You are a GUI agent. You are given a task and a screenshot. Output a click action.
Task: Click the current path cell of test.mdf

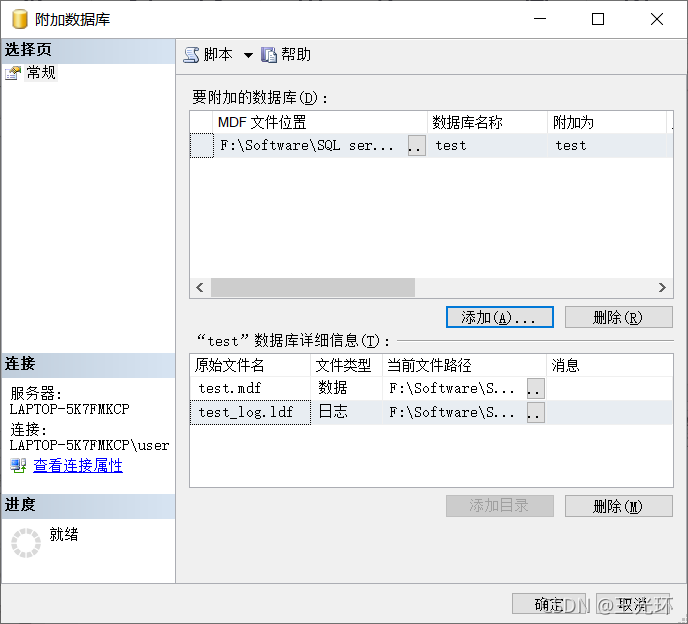coord(455,388)
